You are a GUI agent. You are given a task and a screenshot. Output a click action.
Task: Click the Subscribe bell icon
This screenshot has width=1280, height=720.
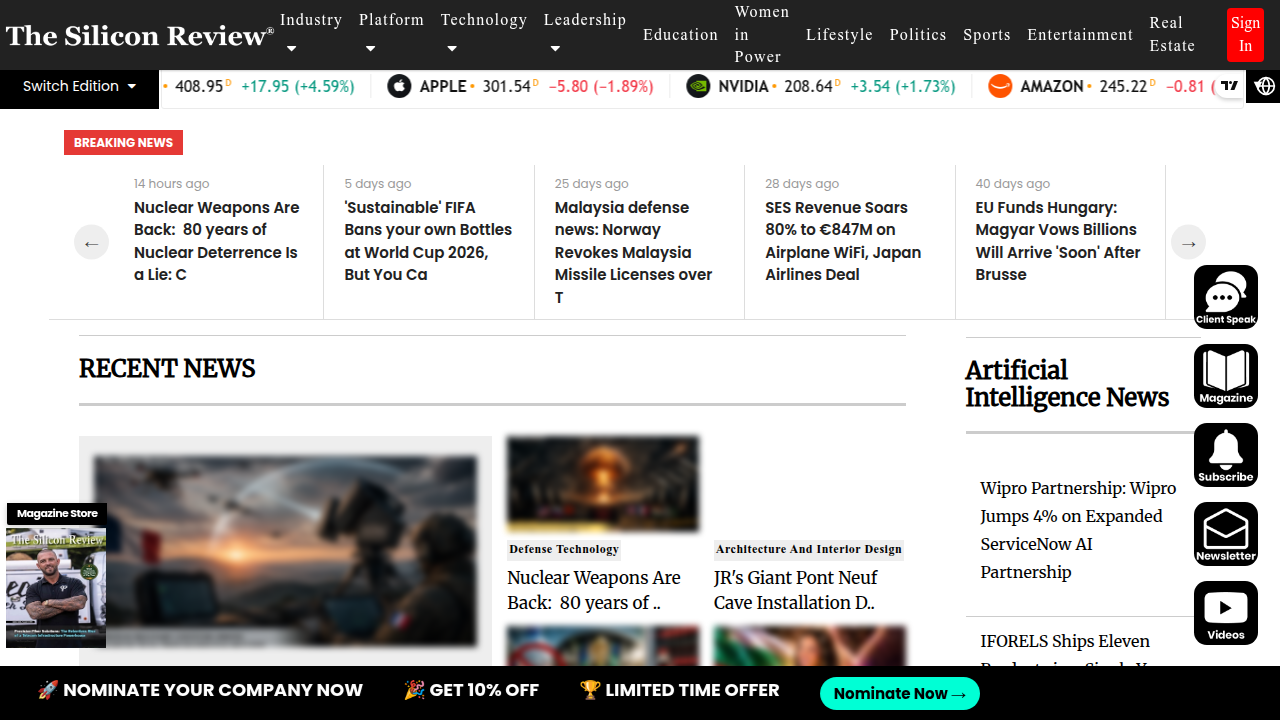click(x=1226, y=455)
